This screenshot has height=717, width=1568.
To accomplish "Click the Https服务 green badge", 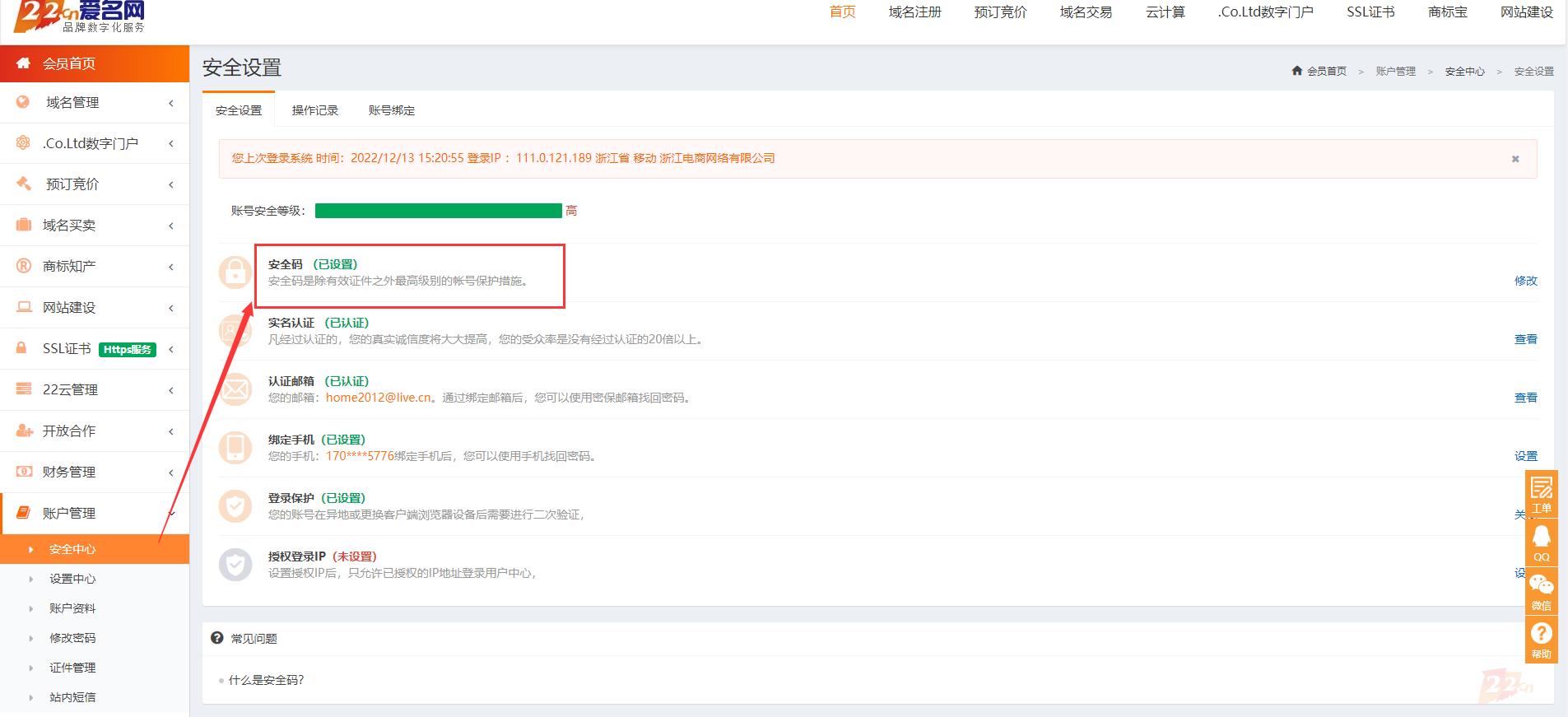I will tap(128, 350).
